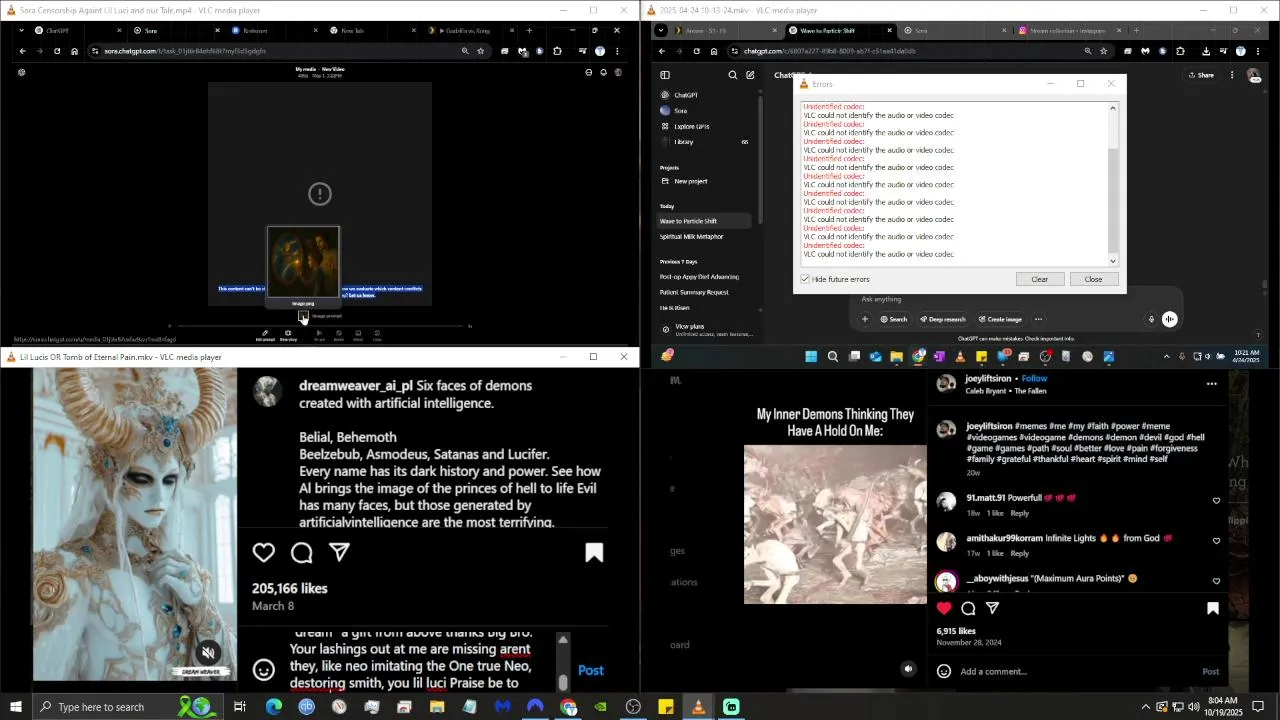Toggle the ChatGPT sidebar panel icon

click(665, 75)
